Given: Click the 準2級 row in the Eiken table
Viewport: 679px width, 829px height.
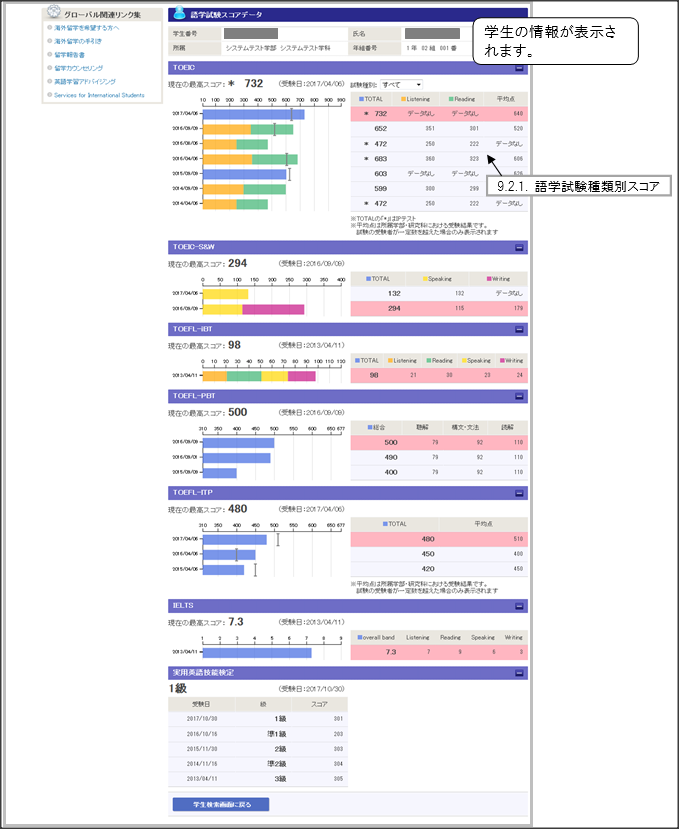Looking at the screenshot, I should point(258,764).
